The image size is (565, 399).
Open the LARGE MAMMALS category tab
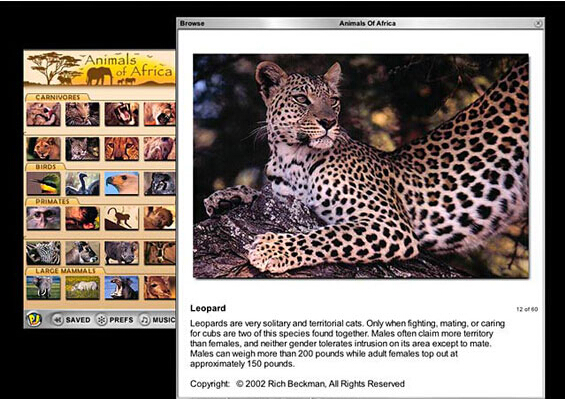pyautogui.click(x=66, y=271)
